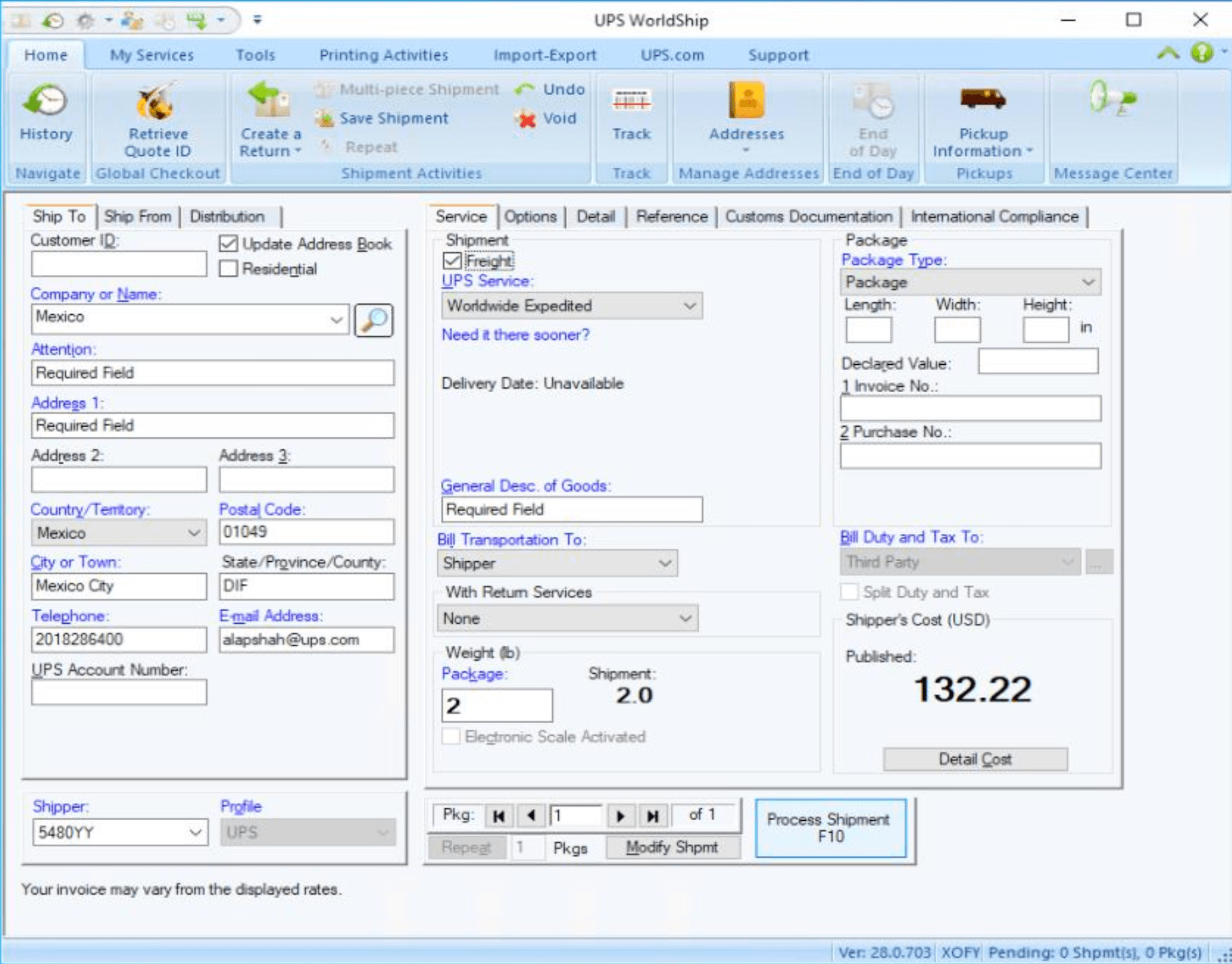
Task: Enable the Residential checkbox
Action: pos(228,268)
